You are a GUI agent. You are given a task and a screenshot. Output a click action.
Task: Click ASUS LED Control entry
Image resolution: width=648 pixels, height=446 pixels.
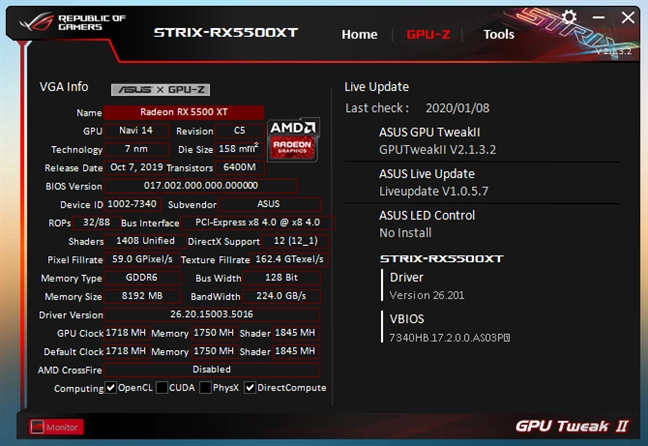[427, 215]
